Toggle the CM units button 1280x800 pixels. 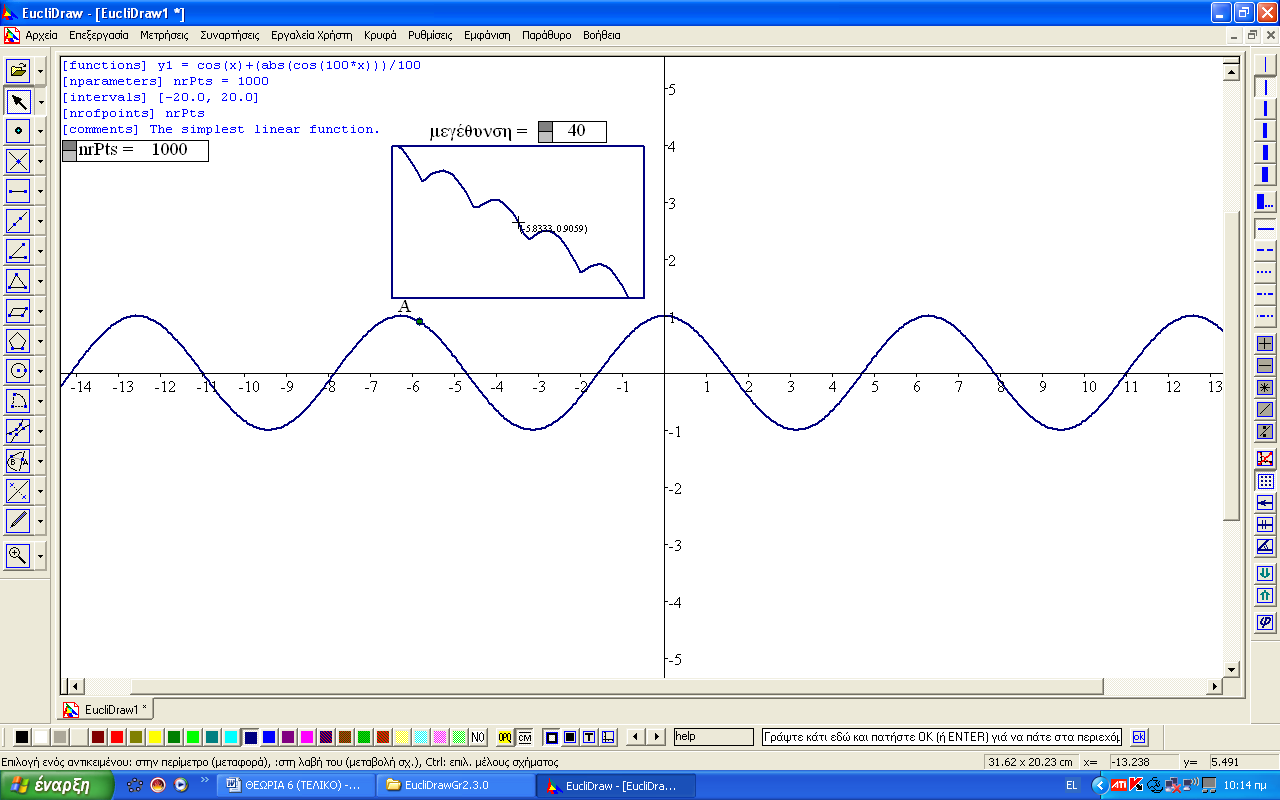point(524,737)
